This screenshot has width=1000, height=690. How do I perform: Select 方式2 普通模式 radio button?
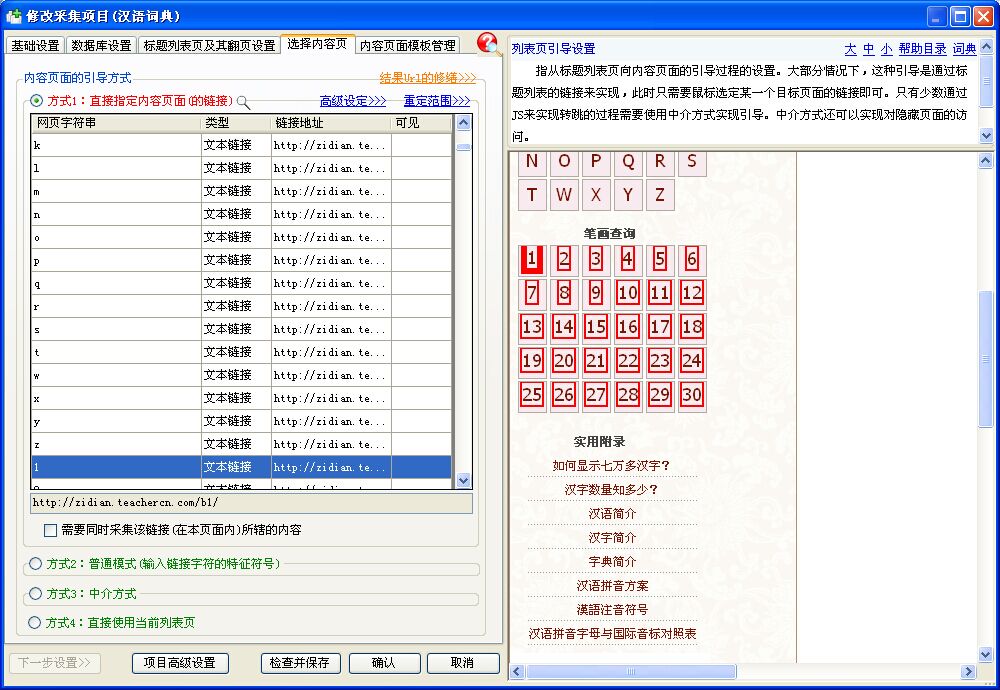click(36, 564)
